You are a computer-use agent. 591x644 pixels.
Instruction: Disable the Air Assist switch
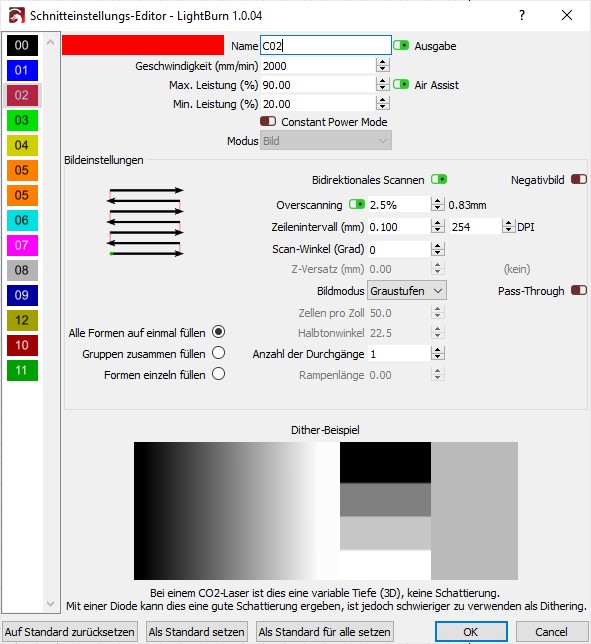(x=401, y=84)
